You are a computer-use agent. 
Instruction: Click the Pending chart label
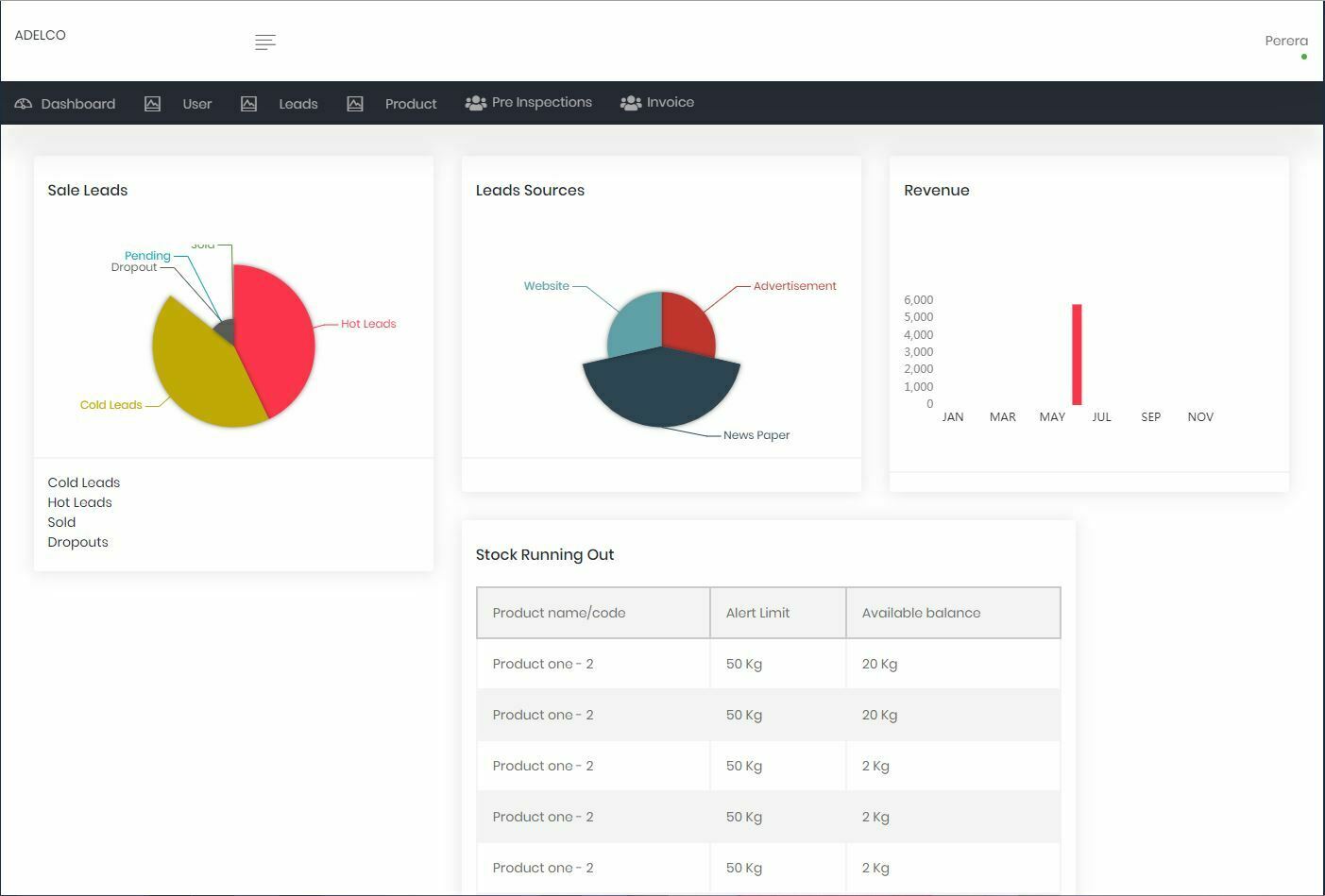click(147, 256)
